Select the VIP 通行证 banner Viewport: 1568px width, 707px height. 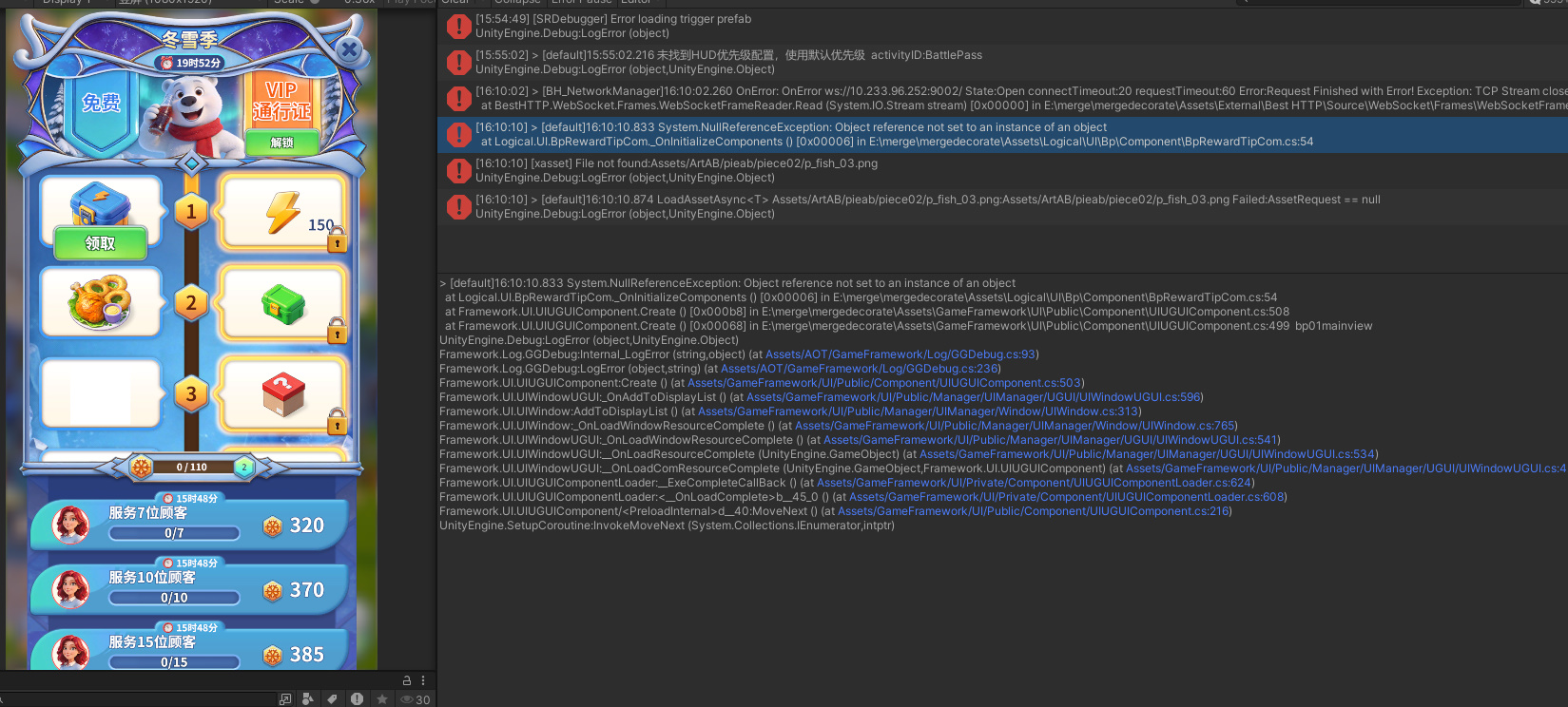[281, 101]
